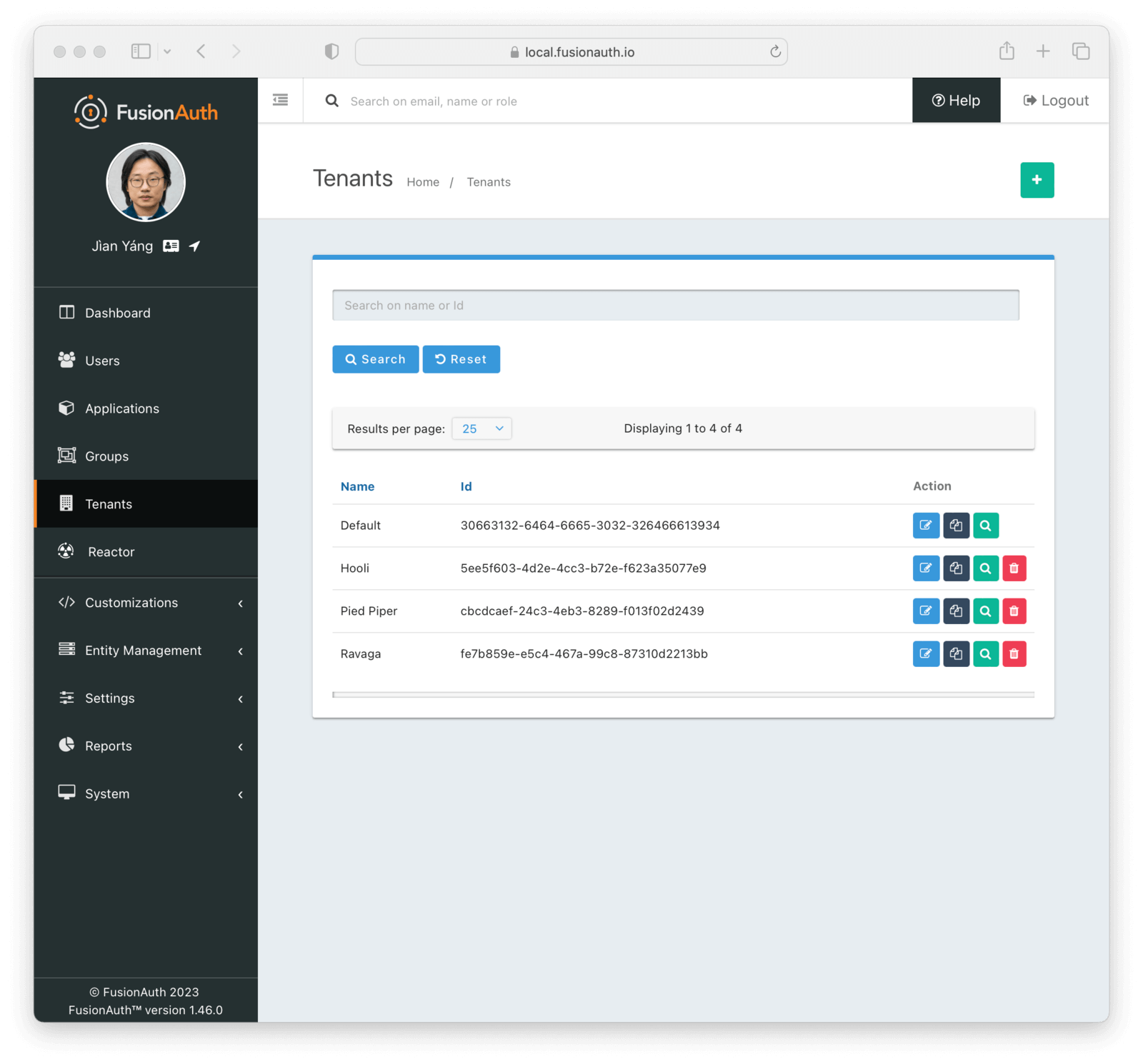The height and width of the screenshot is (1064, 1143).
Task: Open a new Safari tab
Action: click(1043, 51)
